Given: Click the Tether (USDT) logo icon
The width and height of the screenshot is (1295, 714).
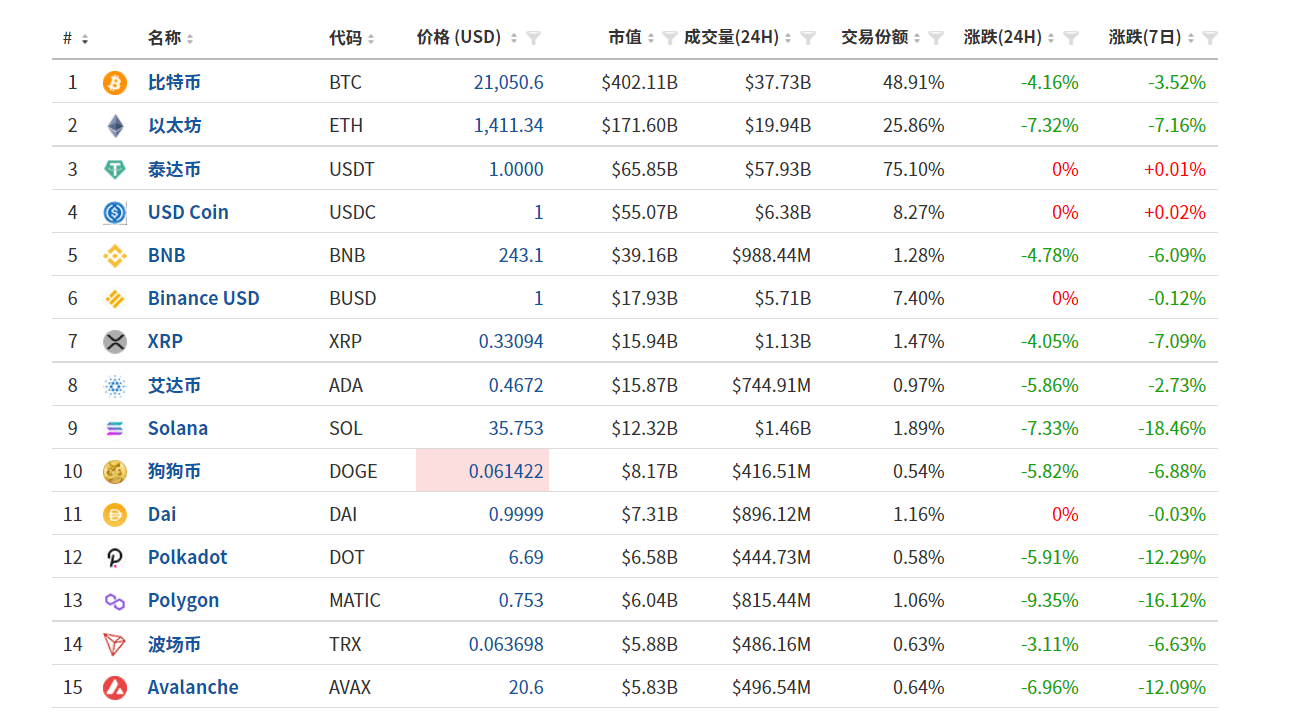Looking at the screenshot, I should [x=114, y=168].
